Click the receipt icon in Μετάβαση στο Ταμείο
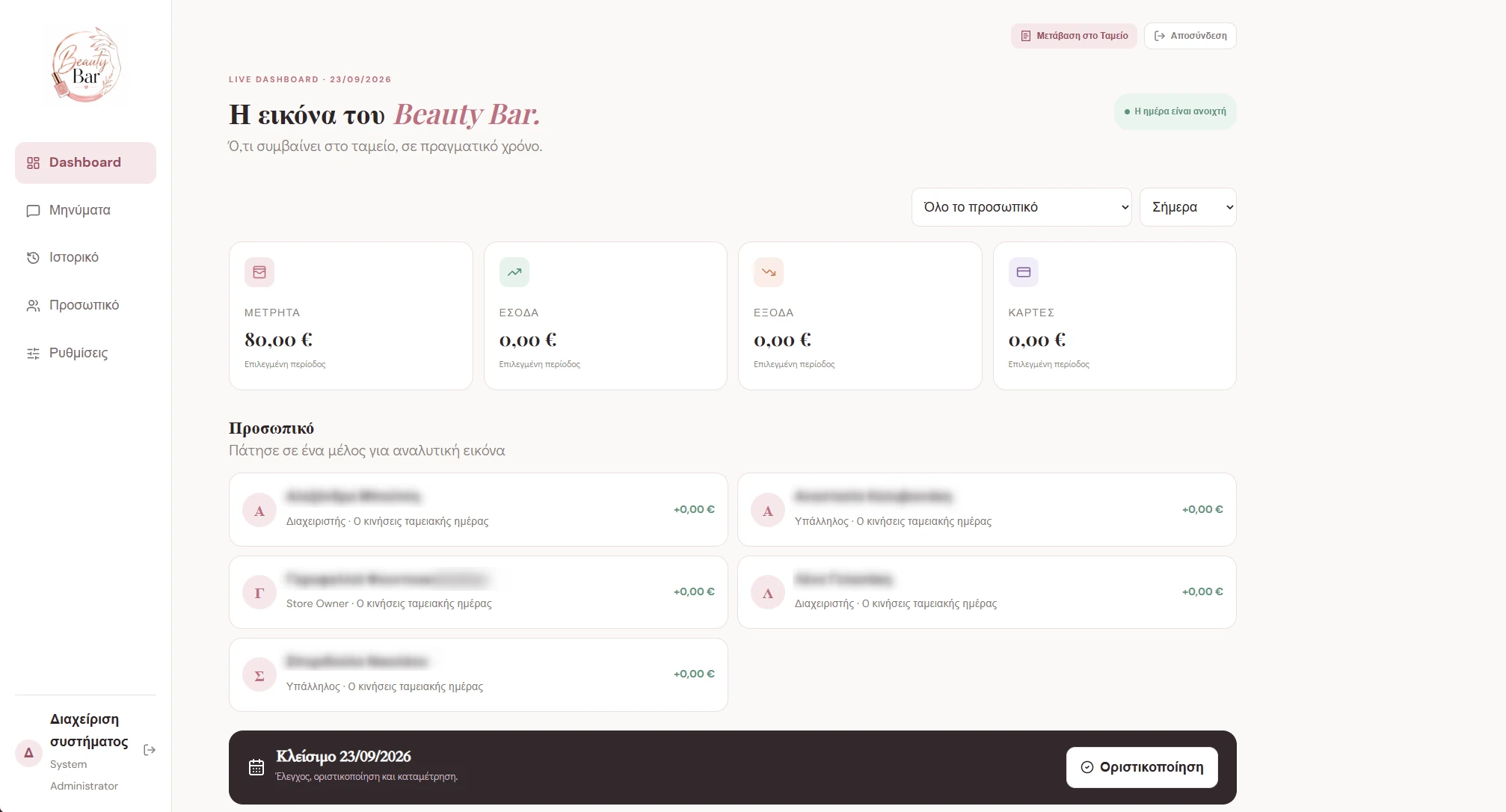 [1026, 36]
